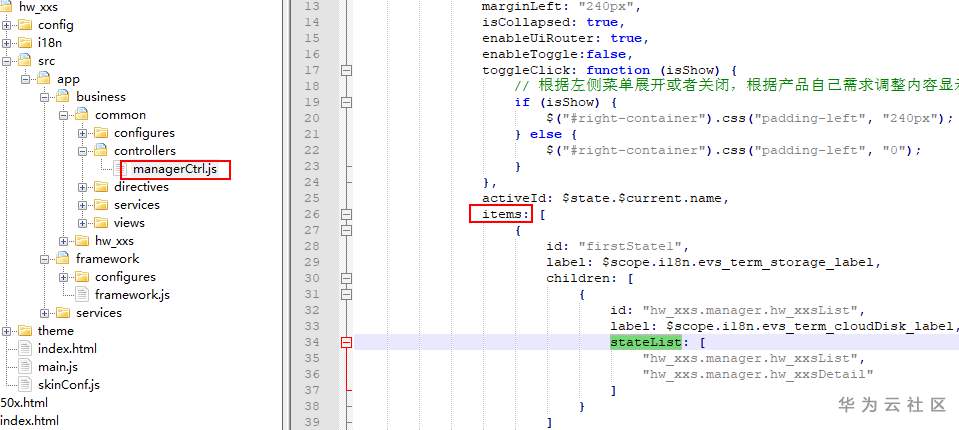The image size is (959, 430).
Task: Collapse the common folder node
Action: (x=64, y=115)
